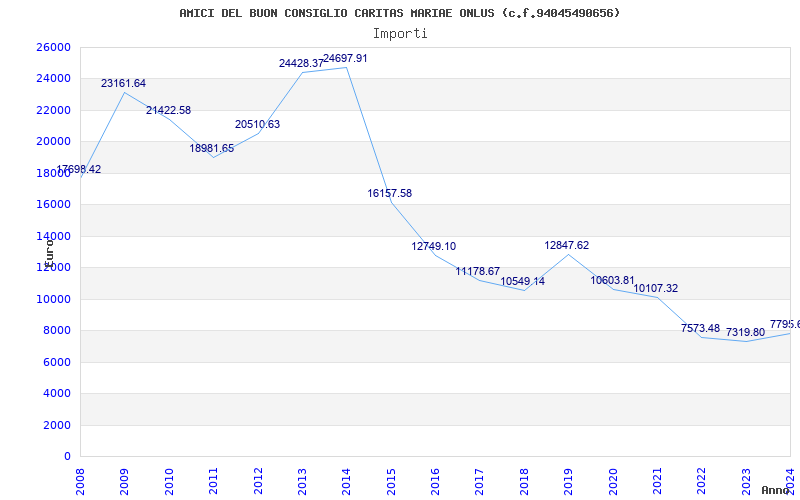Click x-axis year 2023
This screenshot has height=500, width=800.
(x=746, y=481)
